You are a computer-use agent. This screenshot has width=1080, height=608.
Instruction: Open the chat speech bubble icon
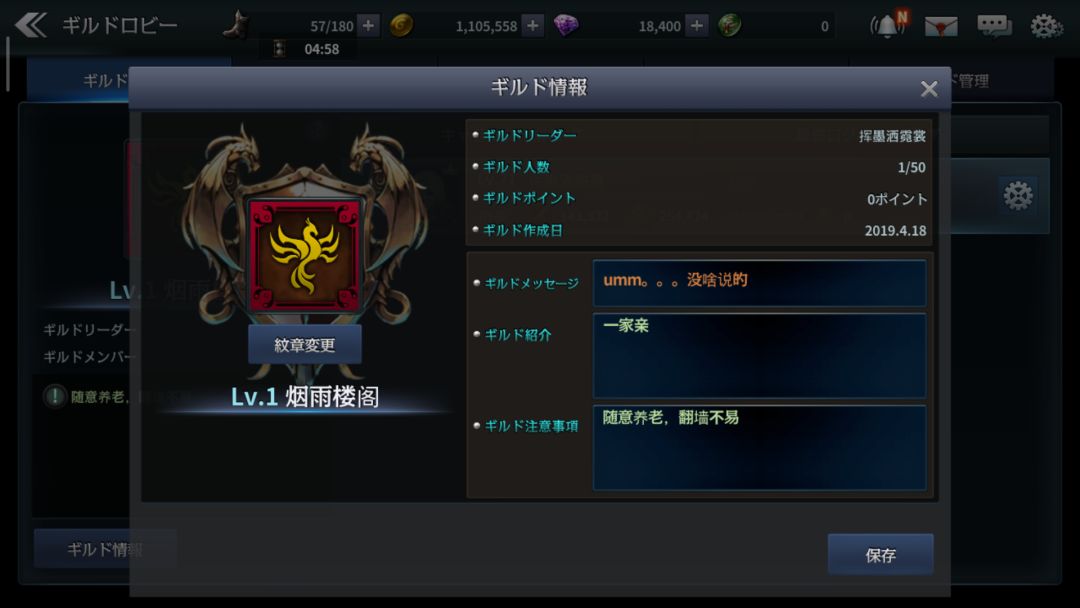(x=994, y=26)
